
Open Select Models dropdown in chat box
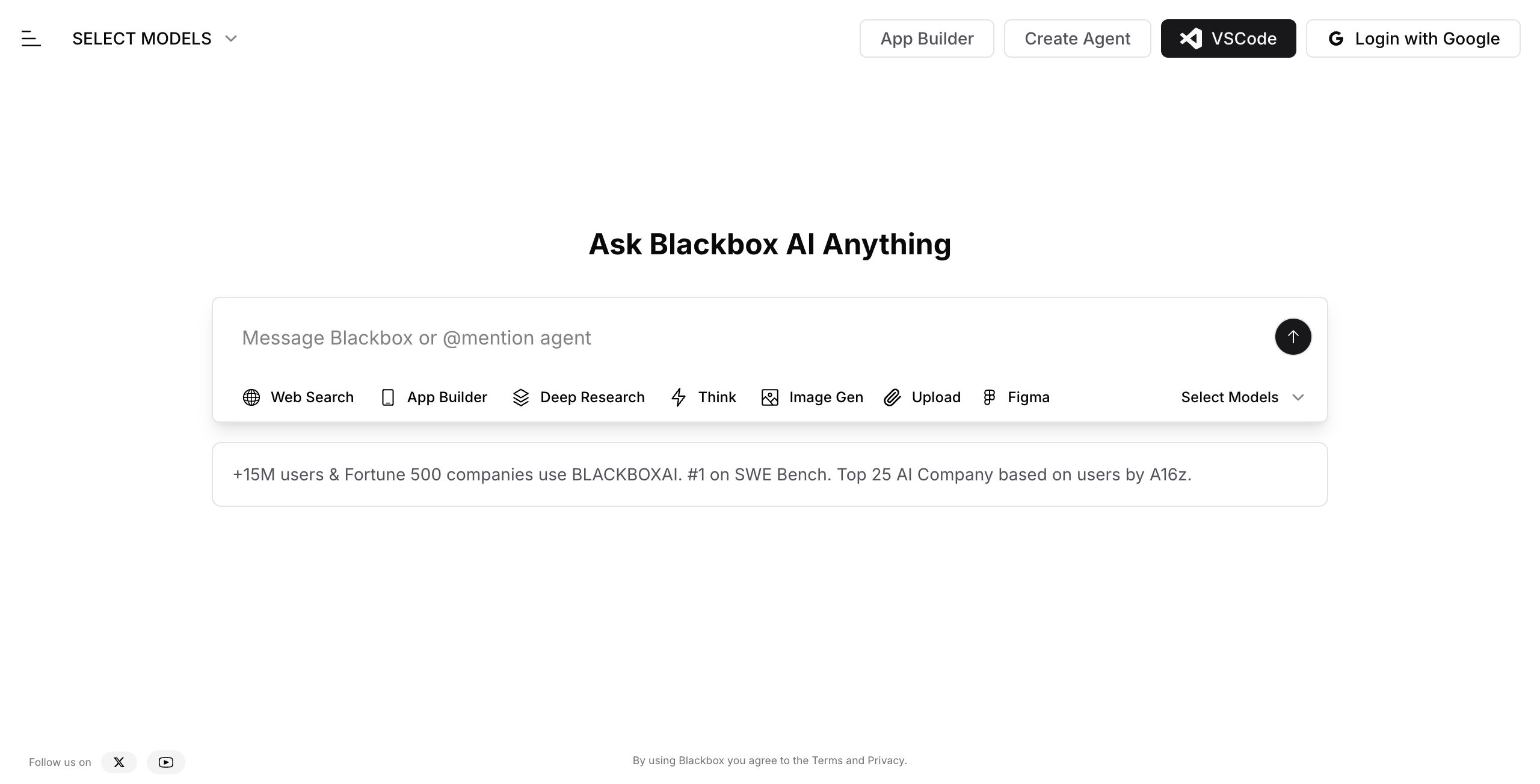pos(1242,397)
